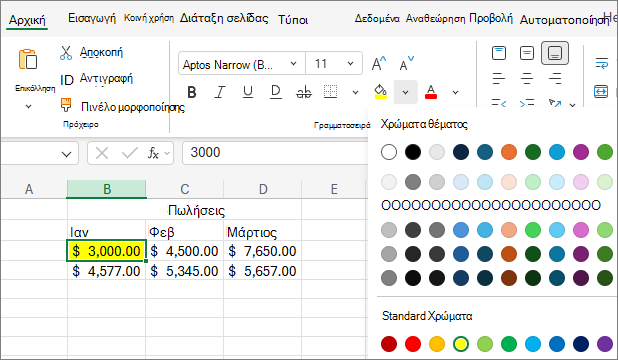Select the Πωλήσεις header cell
This screenshot has height=360, width=618.
(x=184, y=210)
